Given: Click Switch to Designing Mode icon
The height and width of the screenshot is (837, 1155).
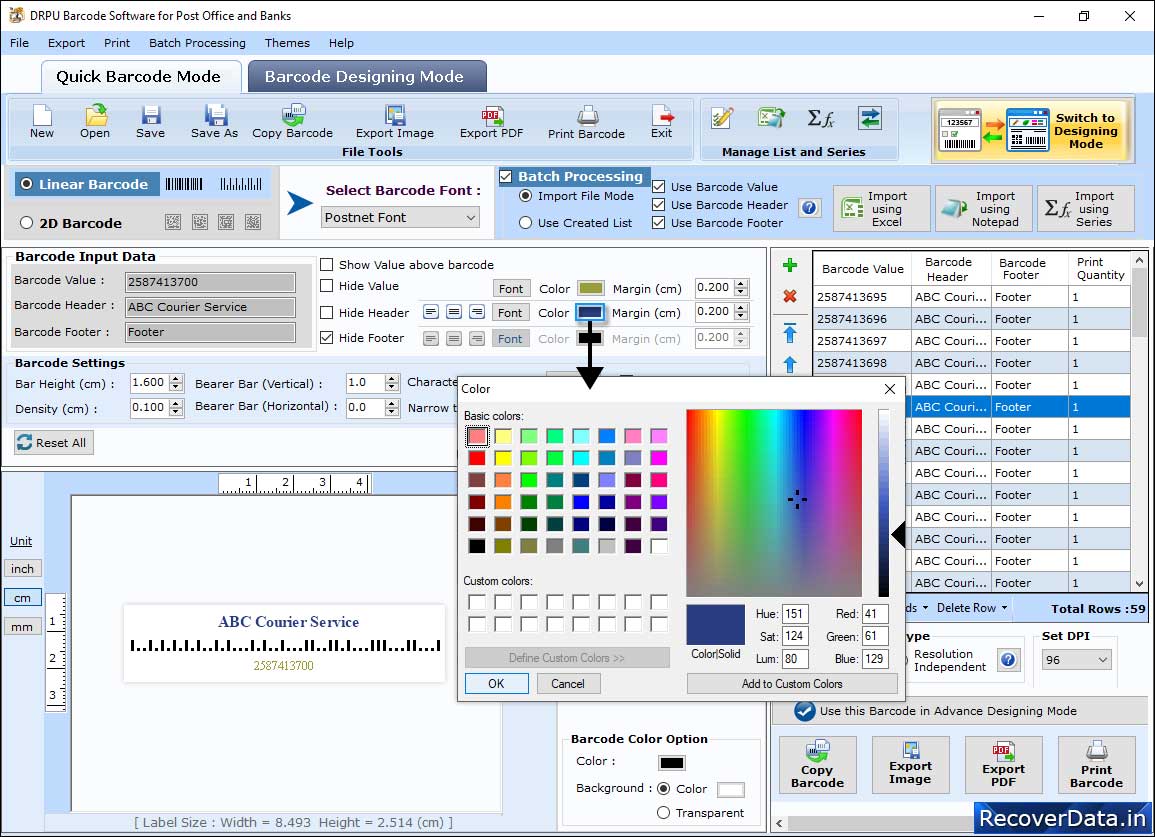Looking at the screenshot, I should tap(1031, 131).
